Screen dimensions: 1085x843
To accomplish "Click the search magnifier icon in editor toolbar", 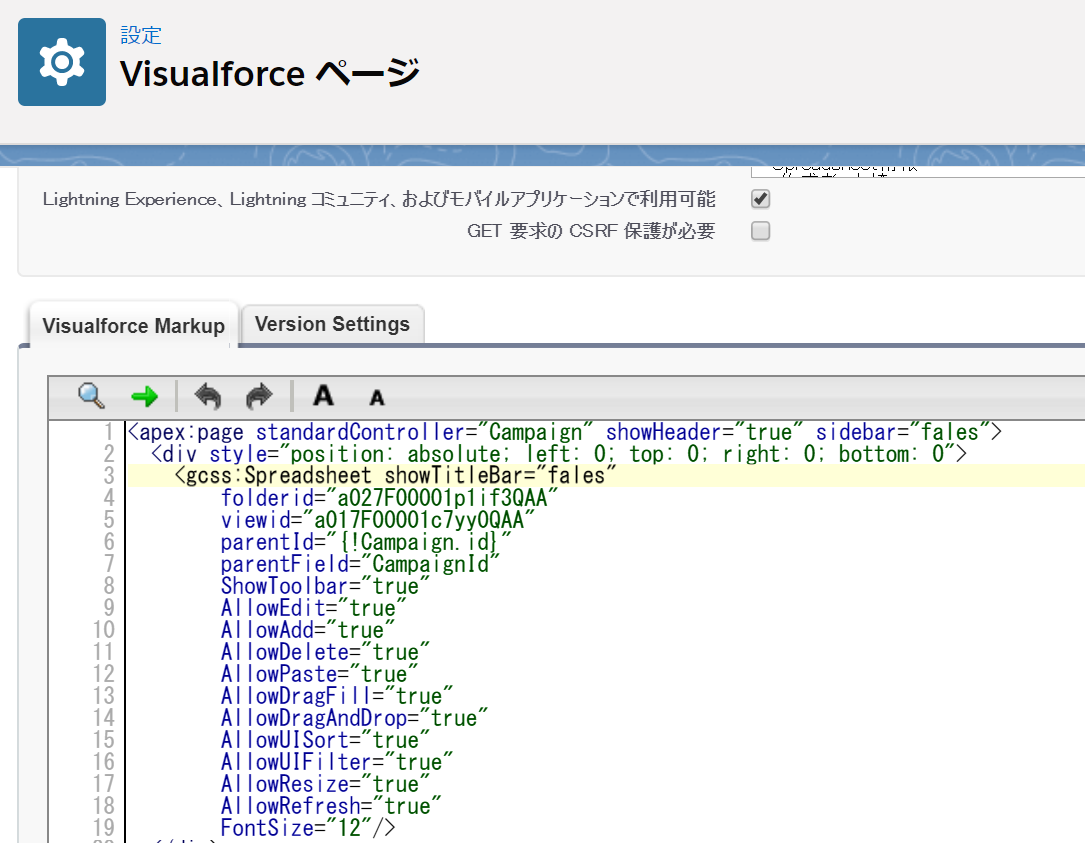I will 91,396.
